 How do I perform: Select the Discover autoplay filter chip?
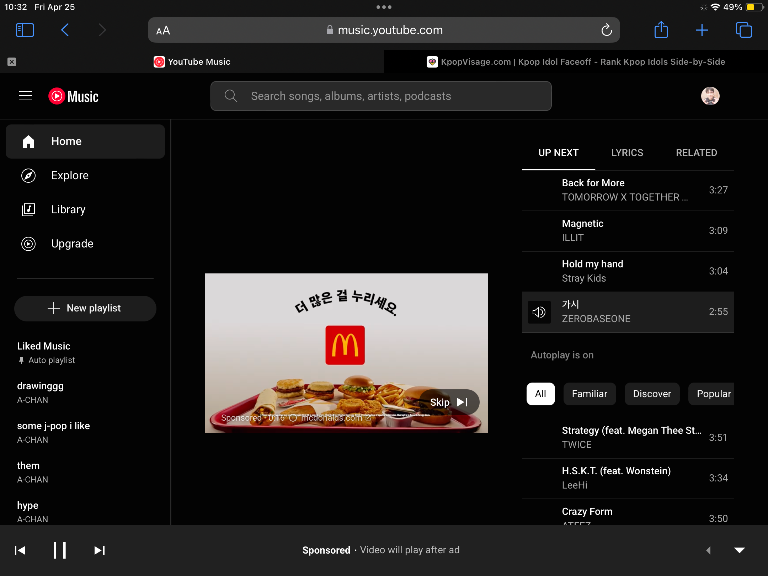coord(652,394)
